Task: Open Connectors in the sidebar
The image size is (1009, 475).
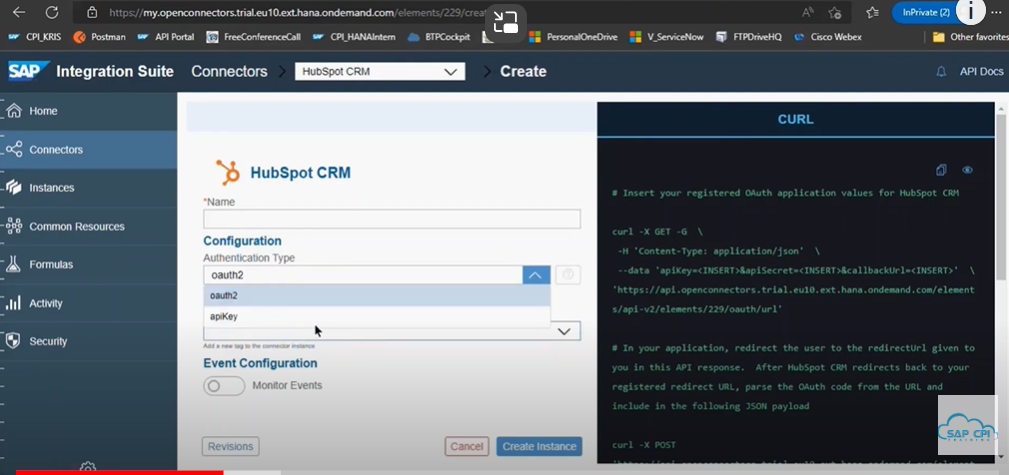Action: click(x=89, y=150)
